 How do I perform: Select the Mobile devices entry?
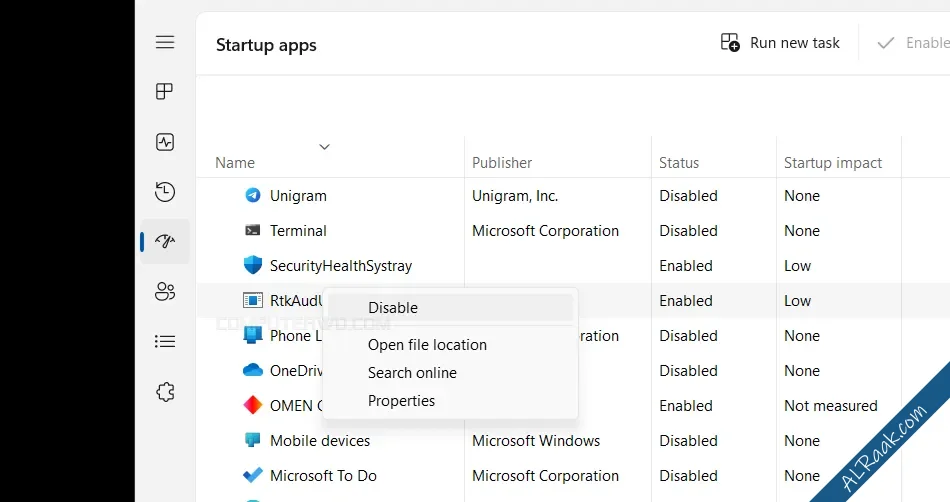click(320, 441)
